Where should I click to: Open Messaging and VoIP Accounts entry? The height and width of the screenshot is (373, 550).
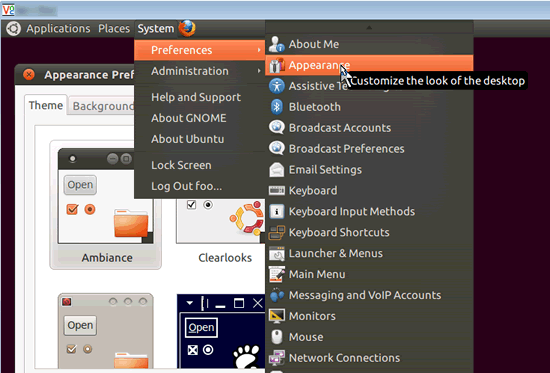coord(369,295)
